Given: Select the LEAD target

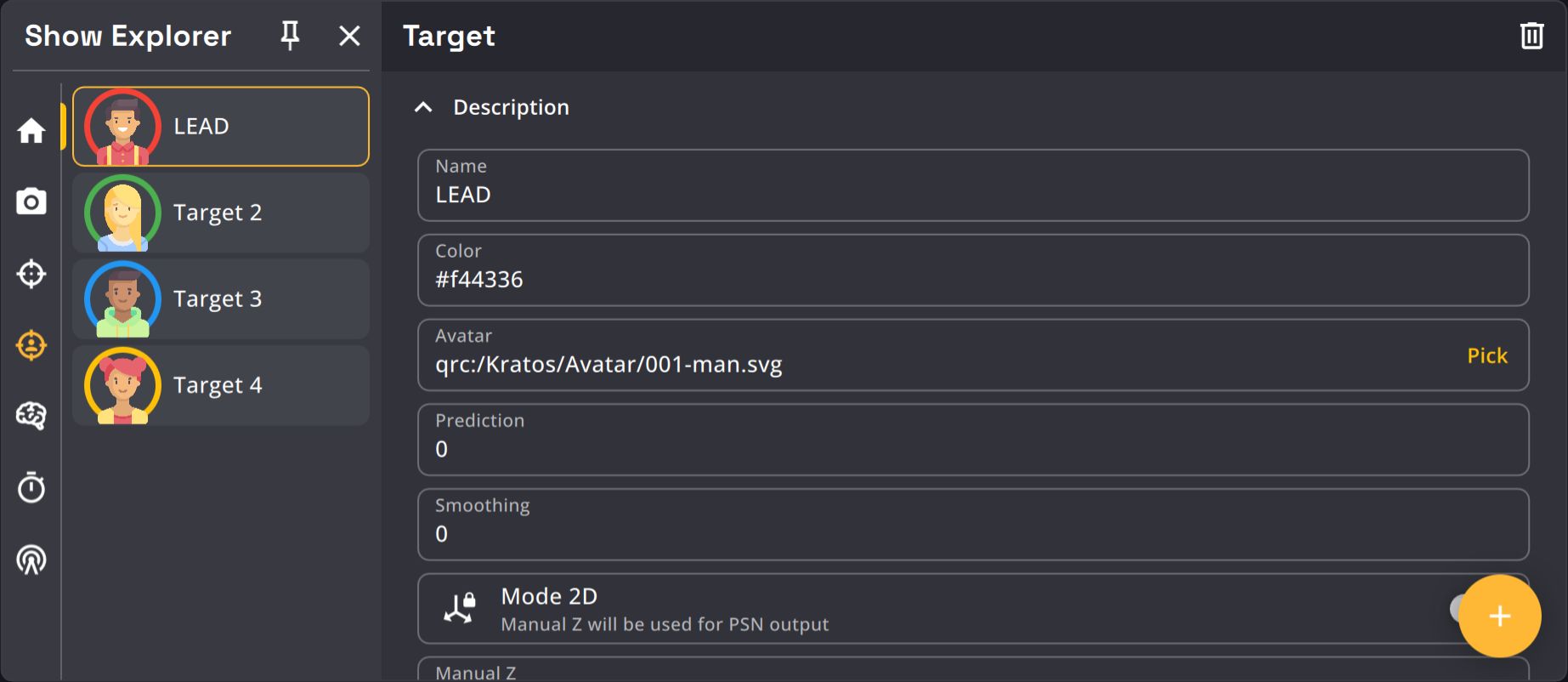Looking at the screenshot, I should [221, 127].
